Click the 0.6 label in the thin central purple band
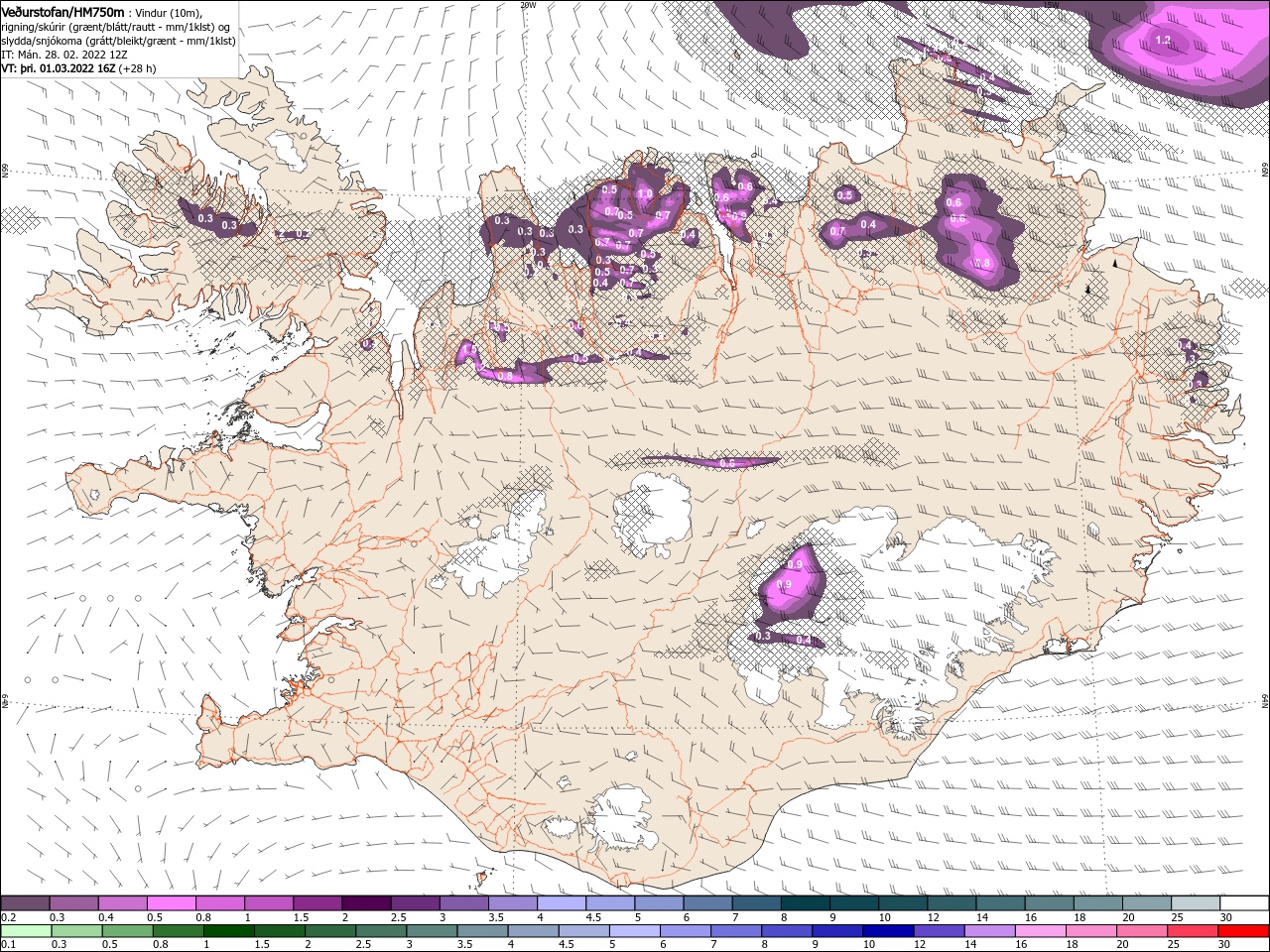Screen dimensions: 1270x952 (x=726, y=463)
